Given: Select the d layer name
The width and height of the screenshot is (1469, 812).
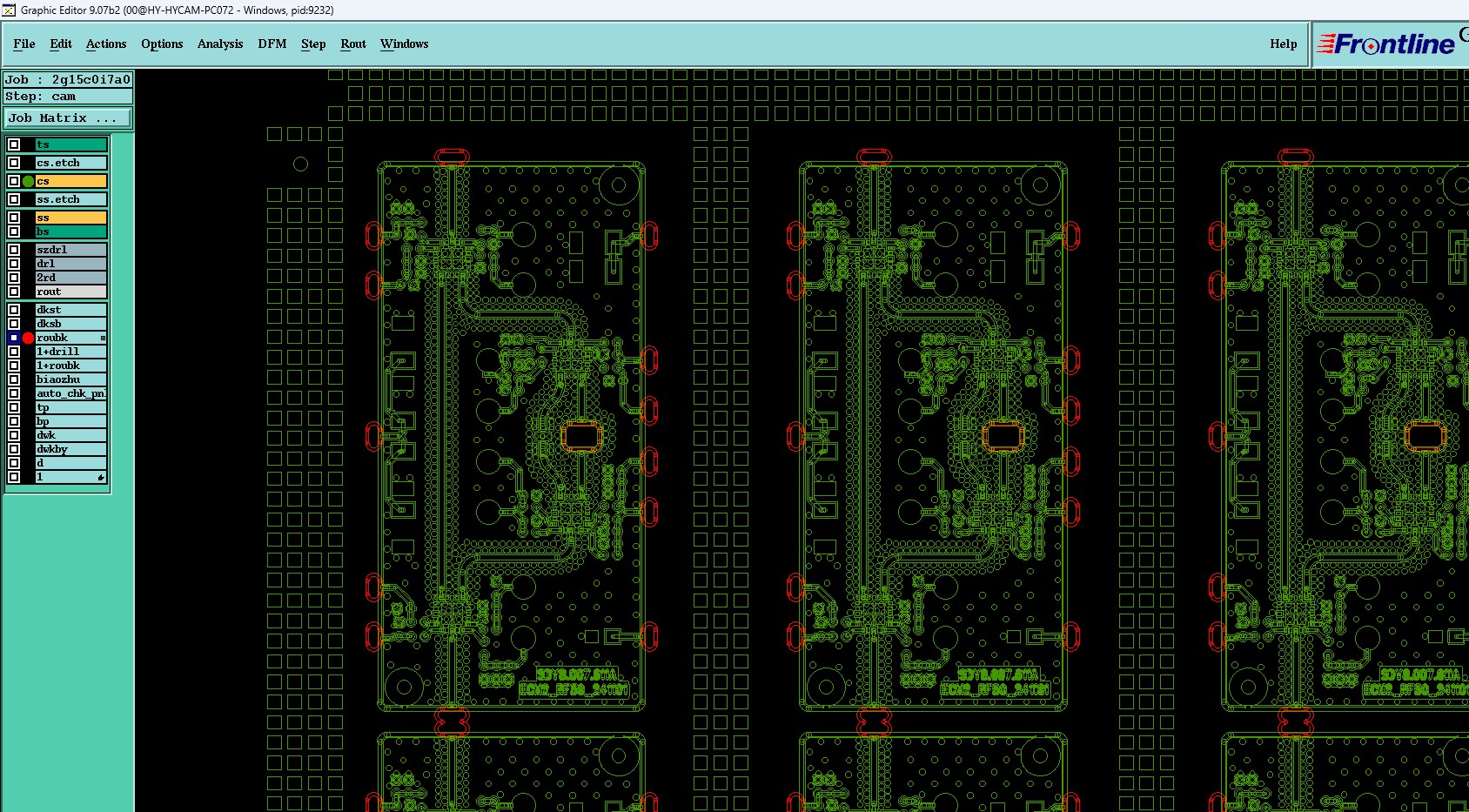Looking at the screenshot, I should tap(71, 463).
